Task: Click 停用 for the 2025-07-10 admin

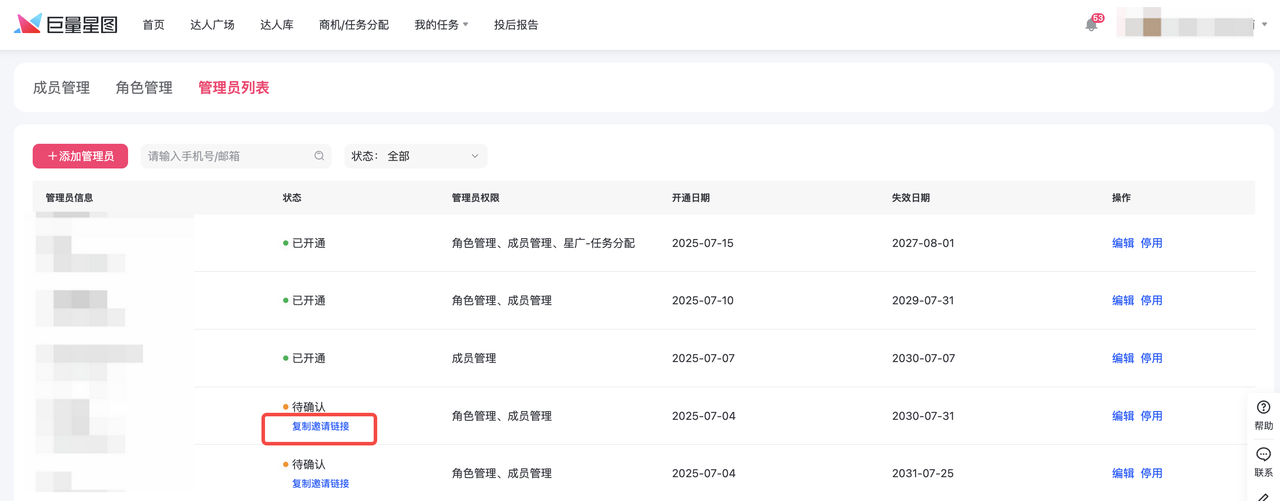Action: tap(1151, 301)
